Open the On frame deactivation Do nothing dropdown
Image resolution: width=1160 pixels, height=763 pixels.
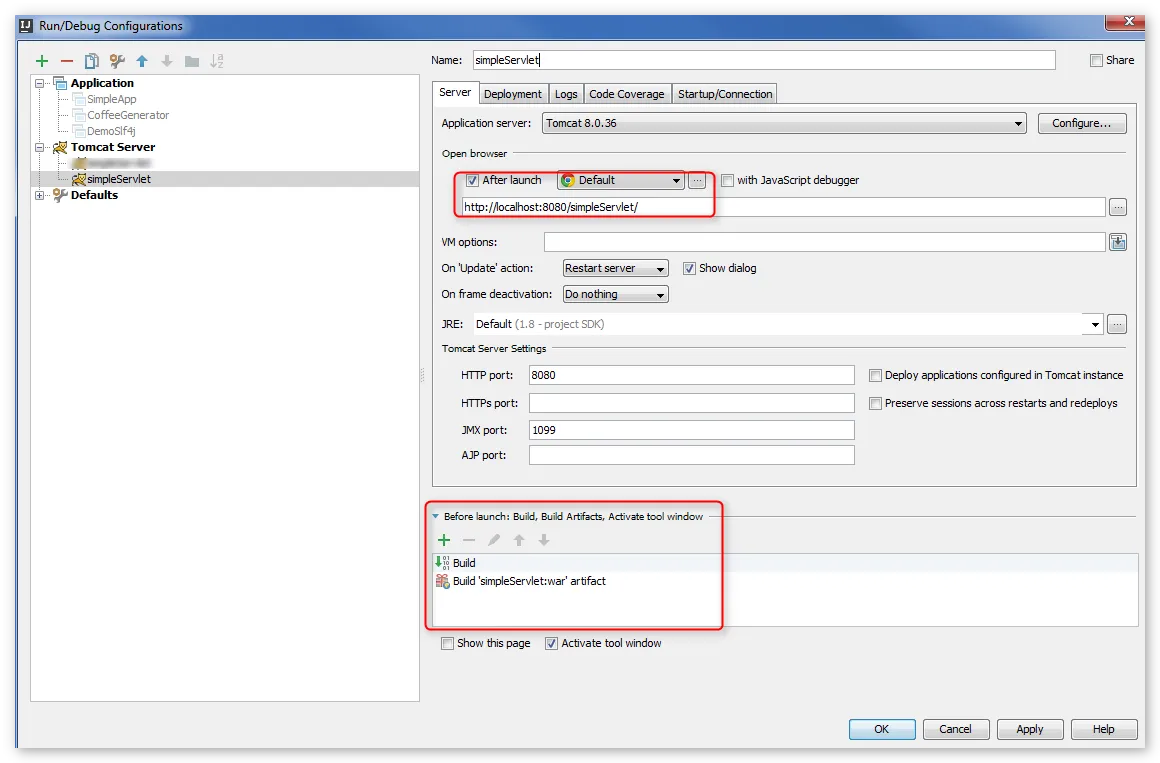coord(616,295)
